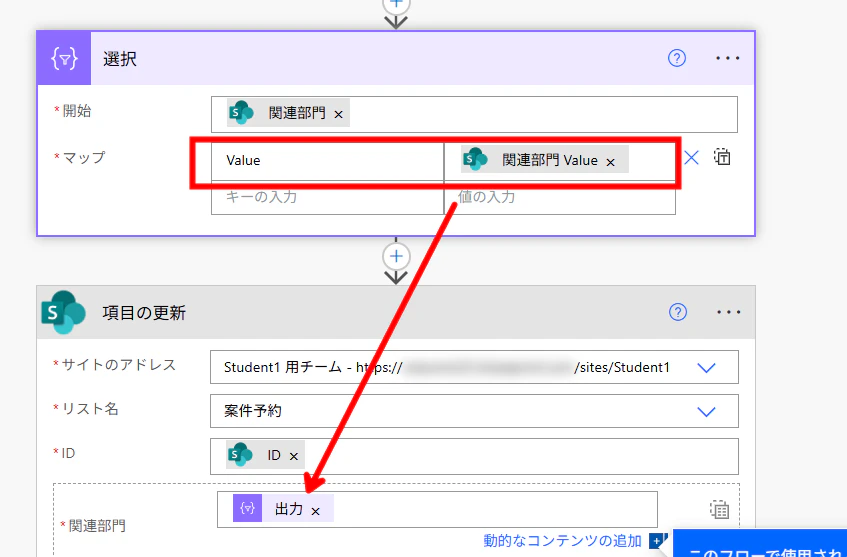Click the SharePoint 項目の更新 icon
847x557 pixels.
(64, 312)
